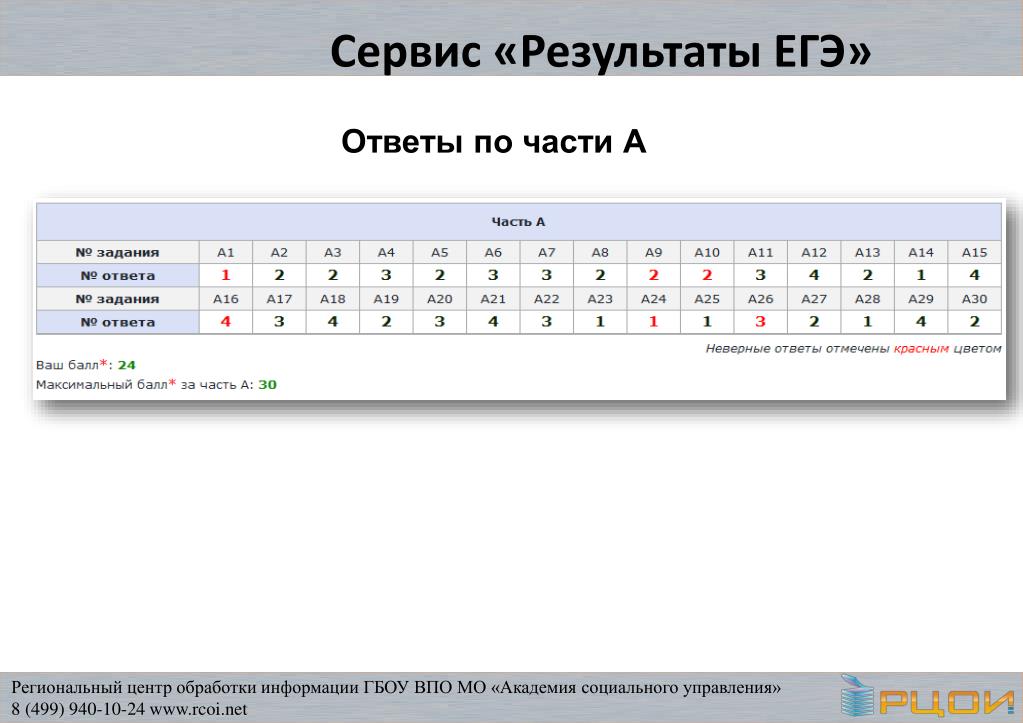Screen dimensions: 1023x723
Task: Select the A24 task number cell
Action: (x=654, y=299)
